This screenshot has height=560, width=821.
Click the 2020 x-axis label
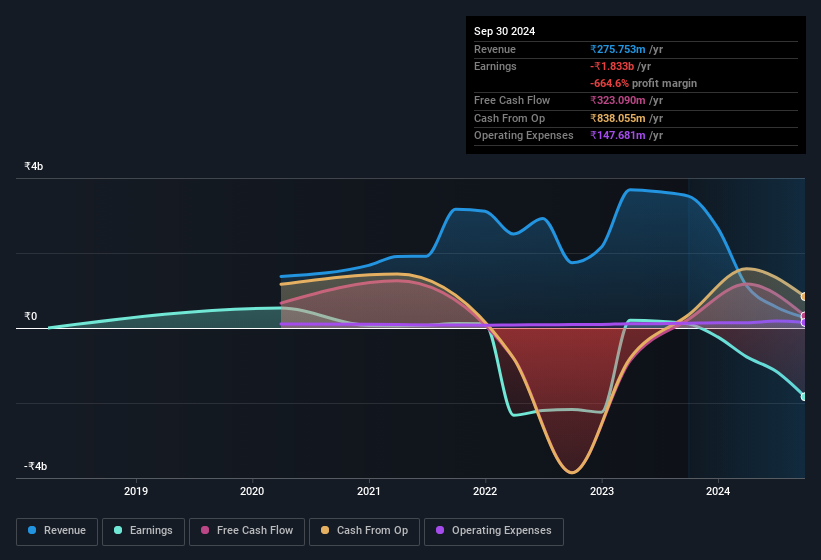(252, 491)
